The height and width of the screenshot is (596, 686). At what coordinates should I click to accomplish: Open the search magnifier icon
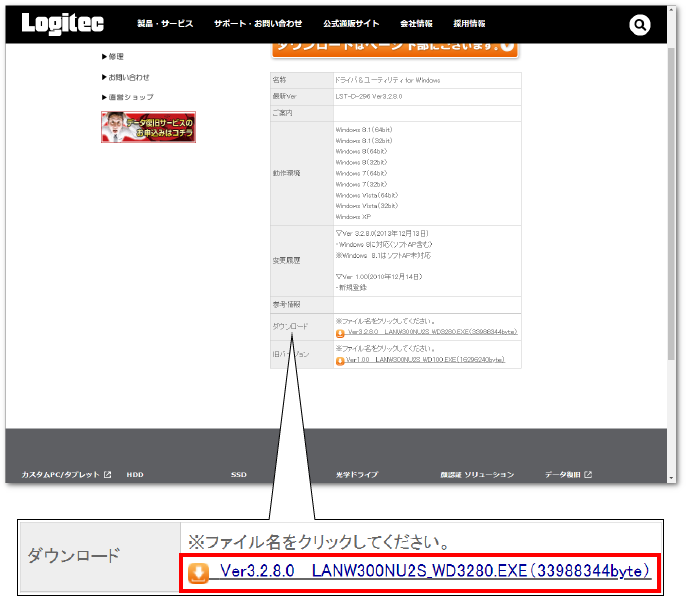640,25
